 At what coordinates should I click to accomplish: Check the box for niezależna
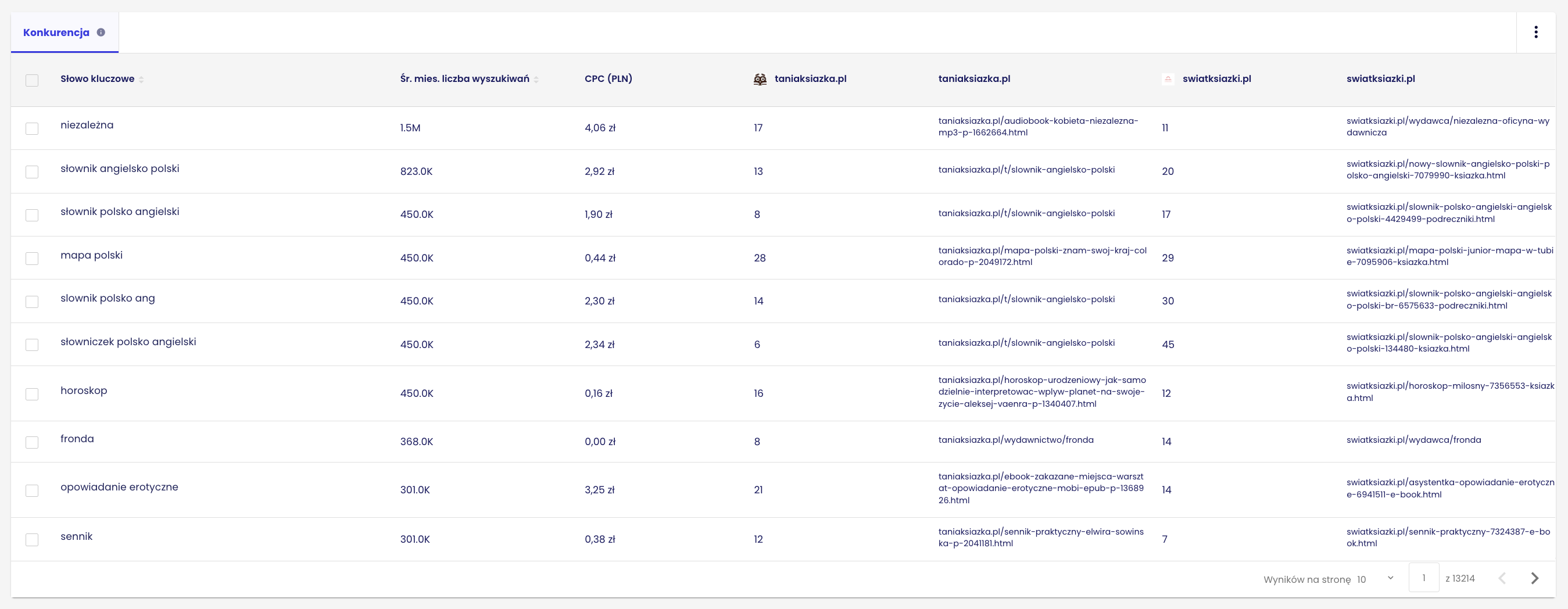click(33, 128)
